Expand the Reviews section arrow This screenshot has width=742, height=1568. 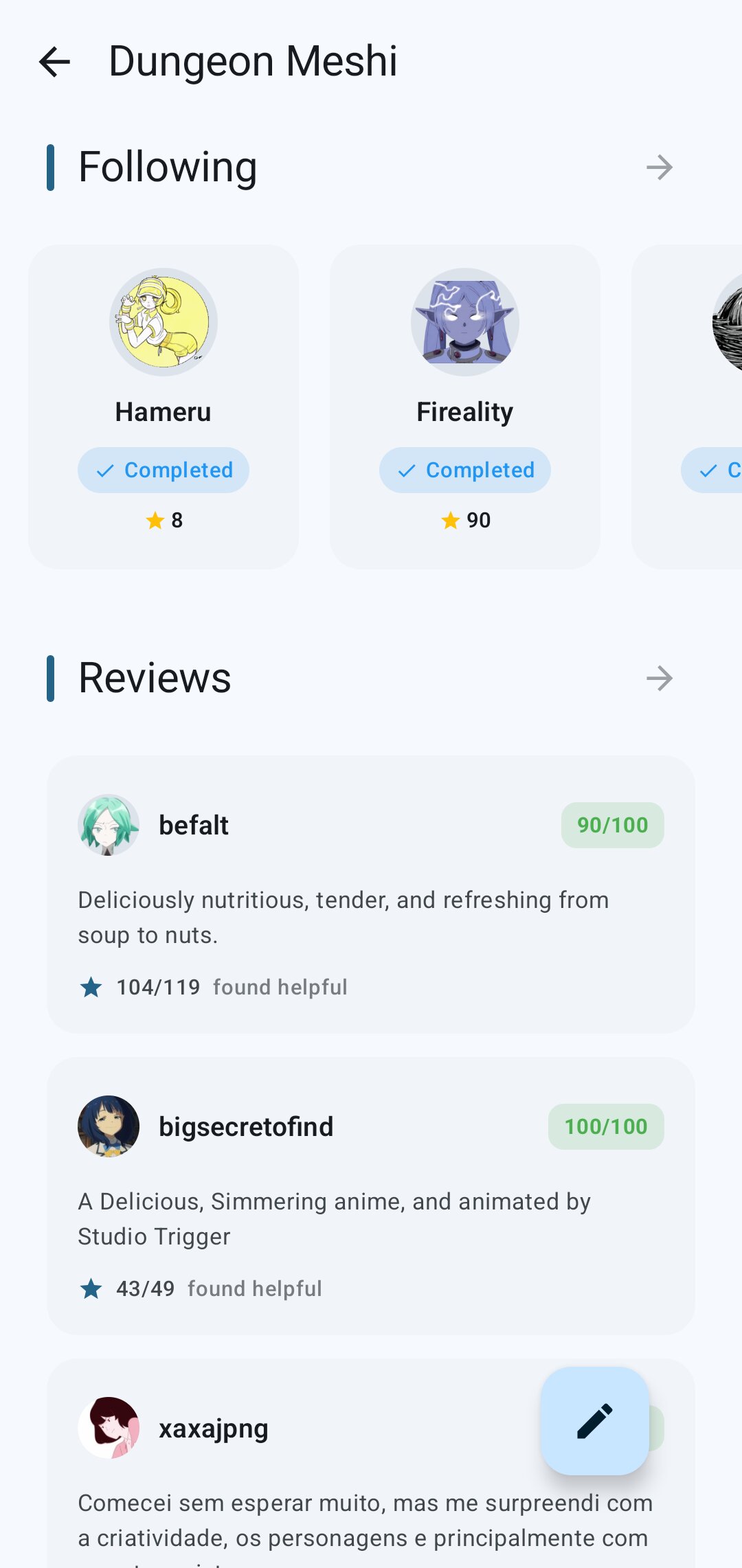pyautogui.click(x=660, y=679)
